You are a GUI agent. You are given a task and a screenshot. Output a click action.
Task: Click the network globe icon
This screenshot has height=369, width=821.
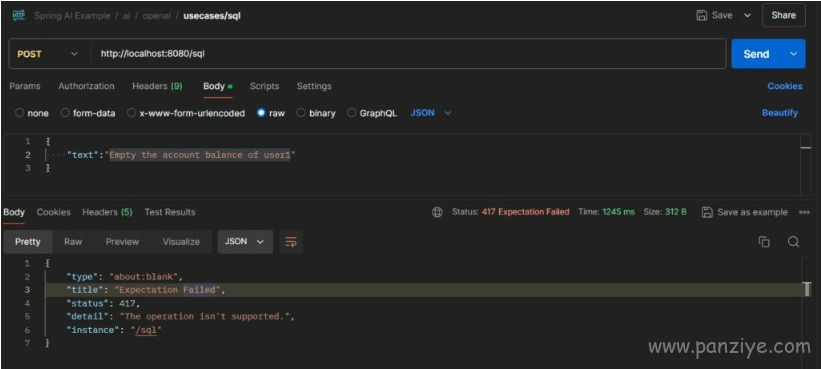coord(437,212)
